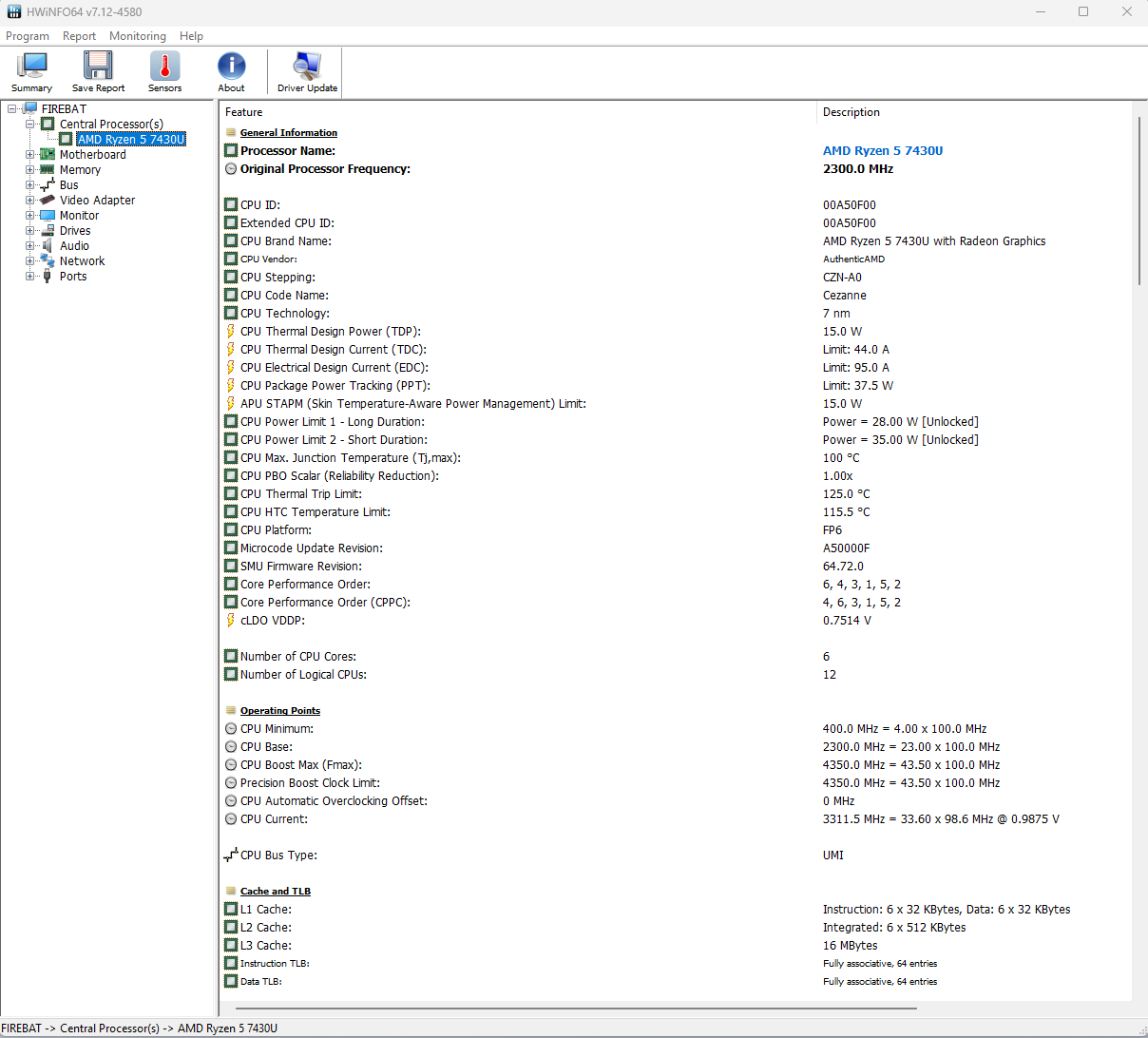1148x1038 pixels.
Task: Select the Motherboard icon in tree
Action: [48, 155]
